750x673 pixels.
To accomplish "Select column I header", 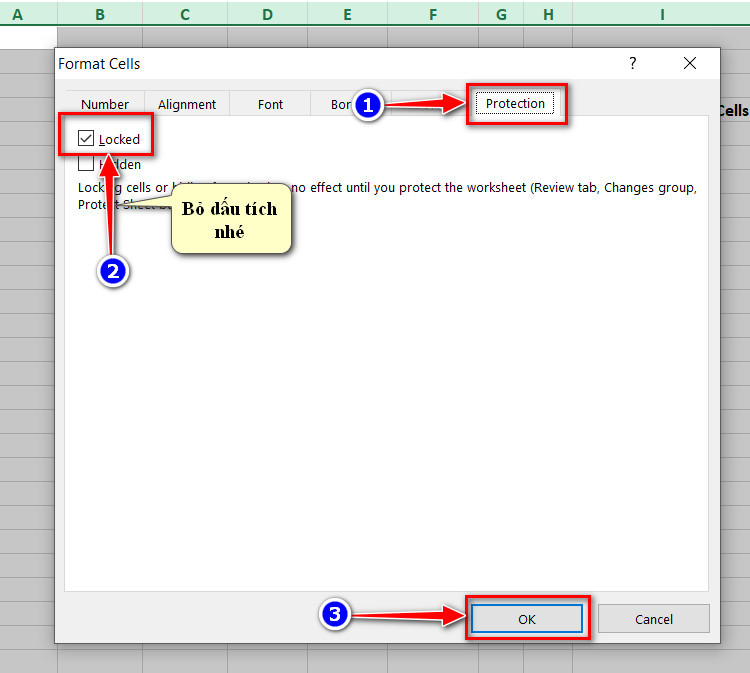I will pos(662,14).
